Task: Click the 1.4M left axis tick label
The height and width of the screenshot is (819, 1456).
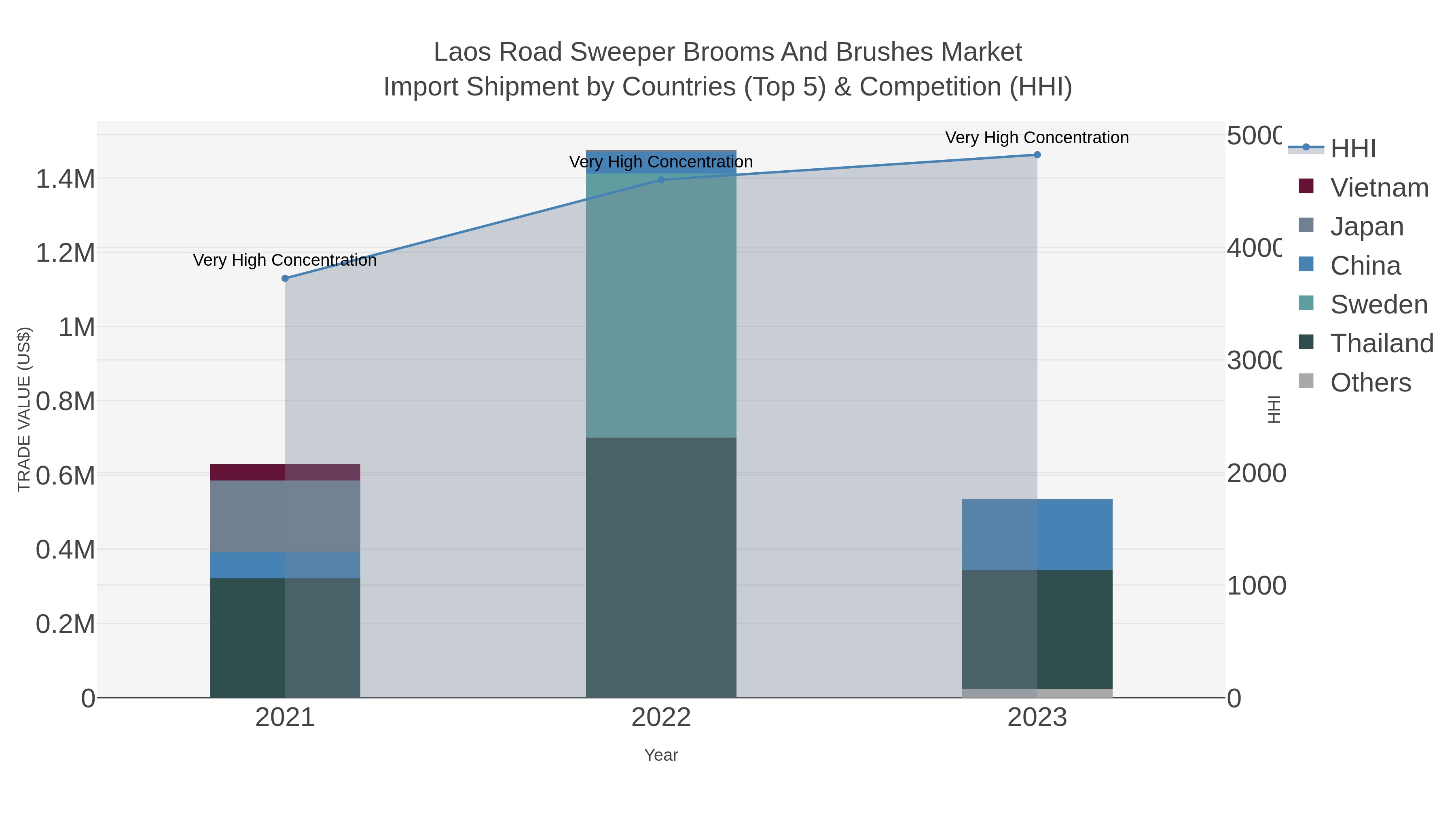Action: [66, 179]
